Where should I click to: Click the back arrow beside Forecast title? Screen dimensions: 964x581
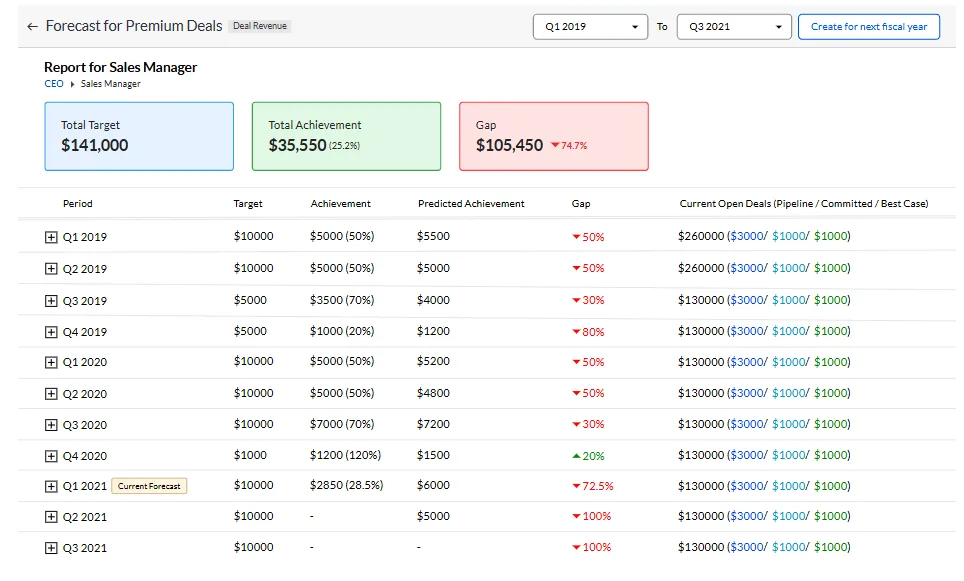click(x=32, y=26)
